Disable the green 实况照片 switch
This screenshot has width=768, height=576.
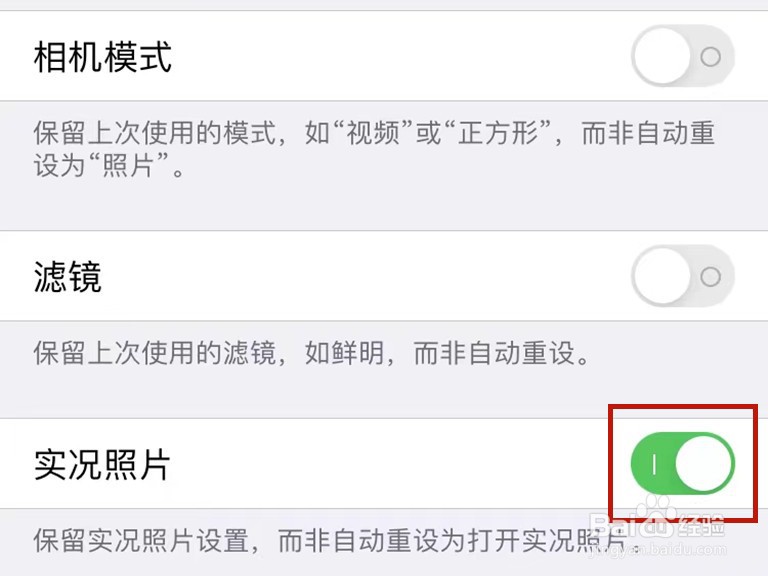[683, 463]
